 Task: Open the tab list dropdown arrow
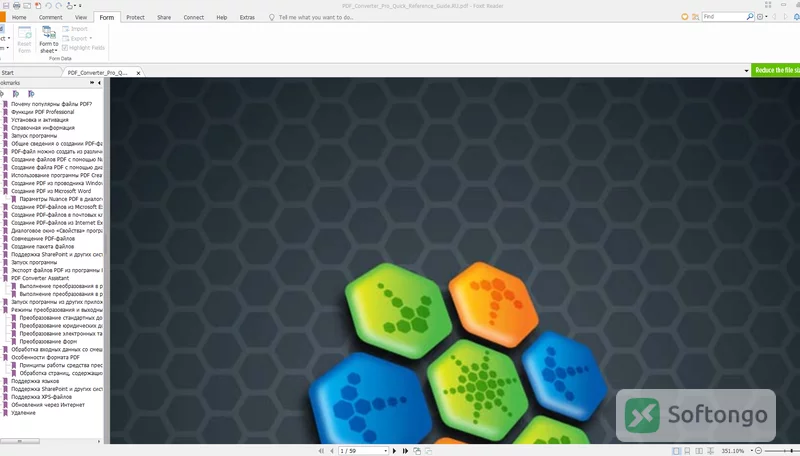746,70
